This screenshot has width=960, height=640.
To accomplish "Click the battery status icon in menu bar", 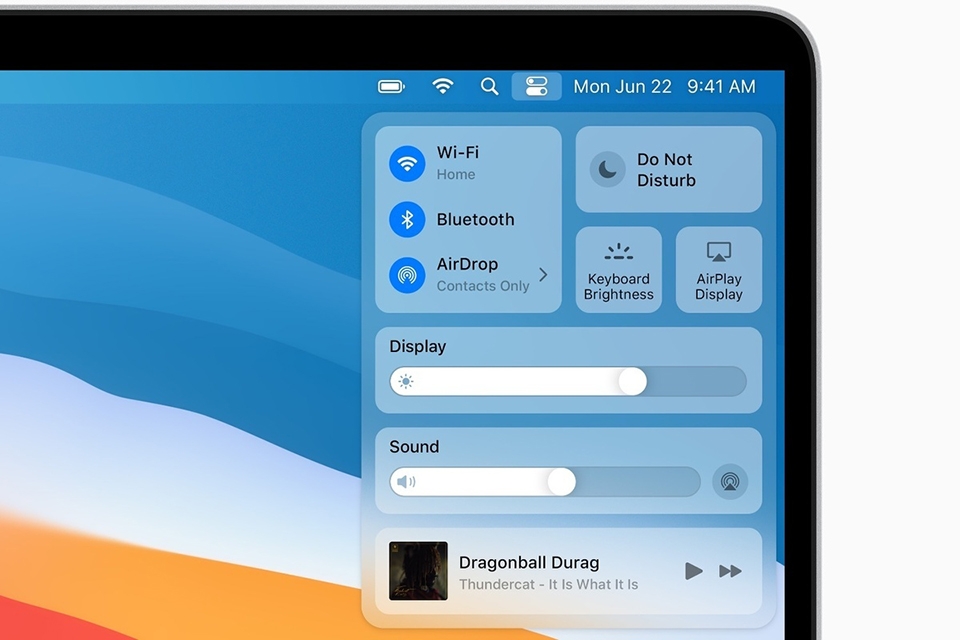I will pos(390,86).
